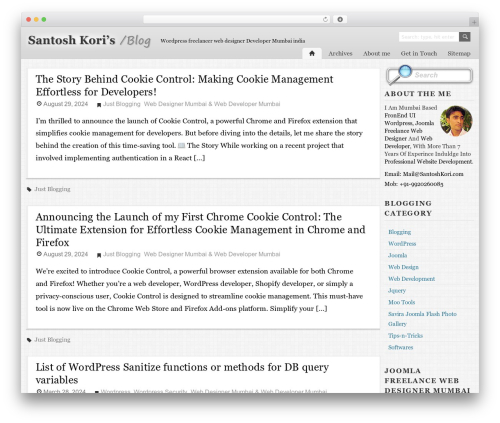Click the header search magnifier button
Viewport: 500px width, 423px height.
[465, 37]
